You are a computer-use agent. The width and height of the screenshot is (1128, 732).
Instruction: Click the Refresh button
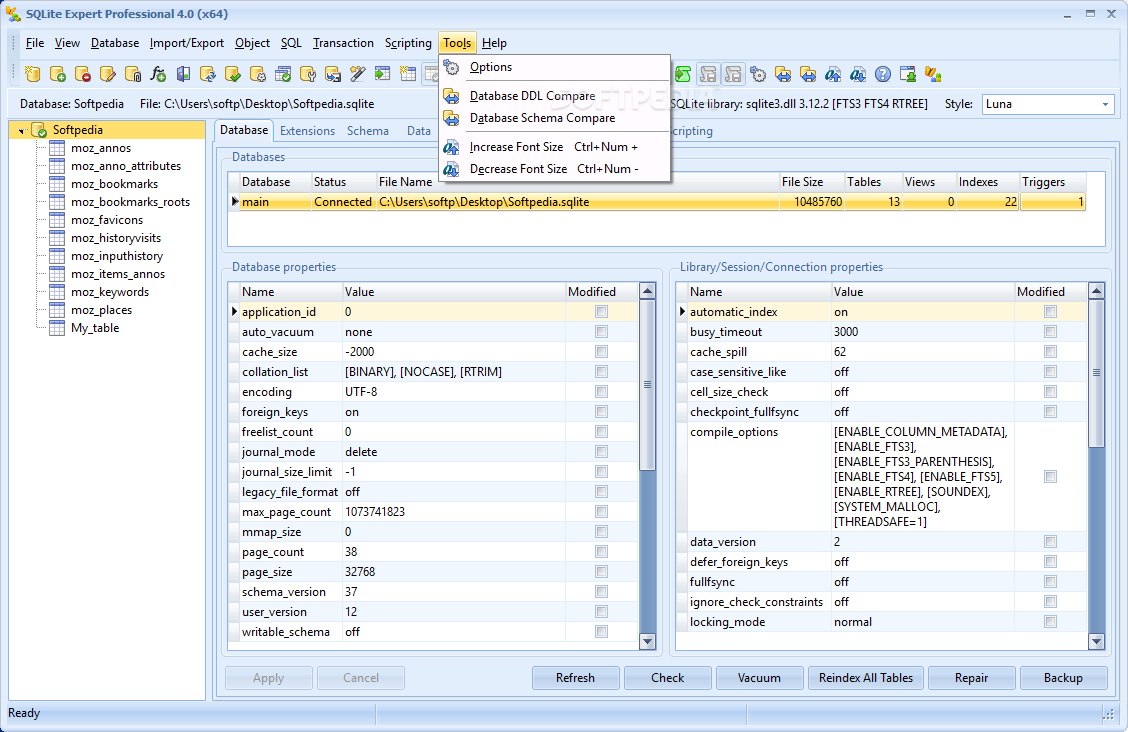click(576, 678)
